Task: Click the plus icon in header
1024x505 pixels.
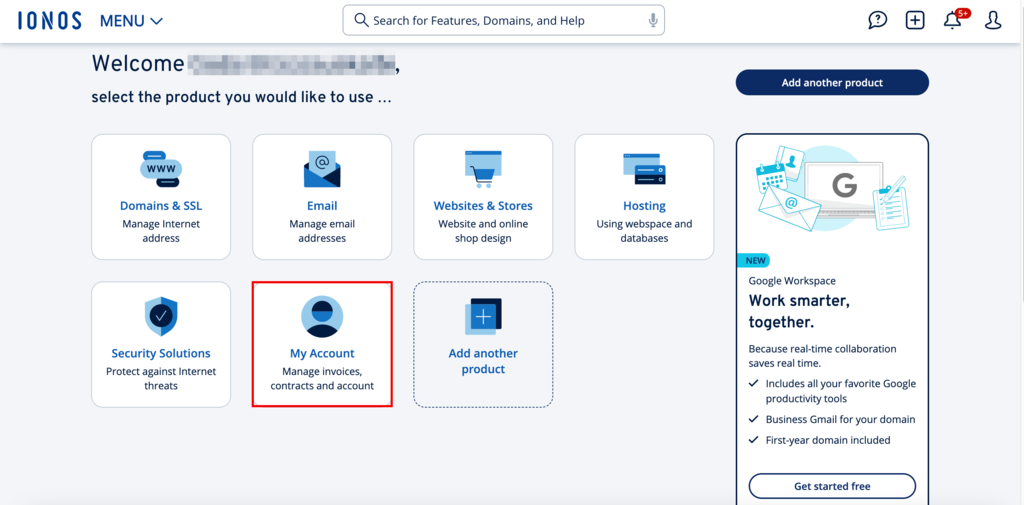Action: pyautogui.click(x=915, y=20)
